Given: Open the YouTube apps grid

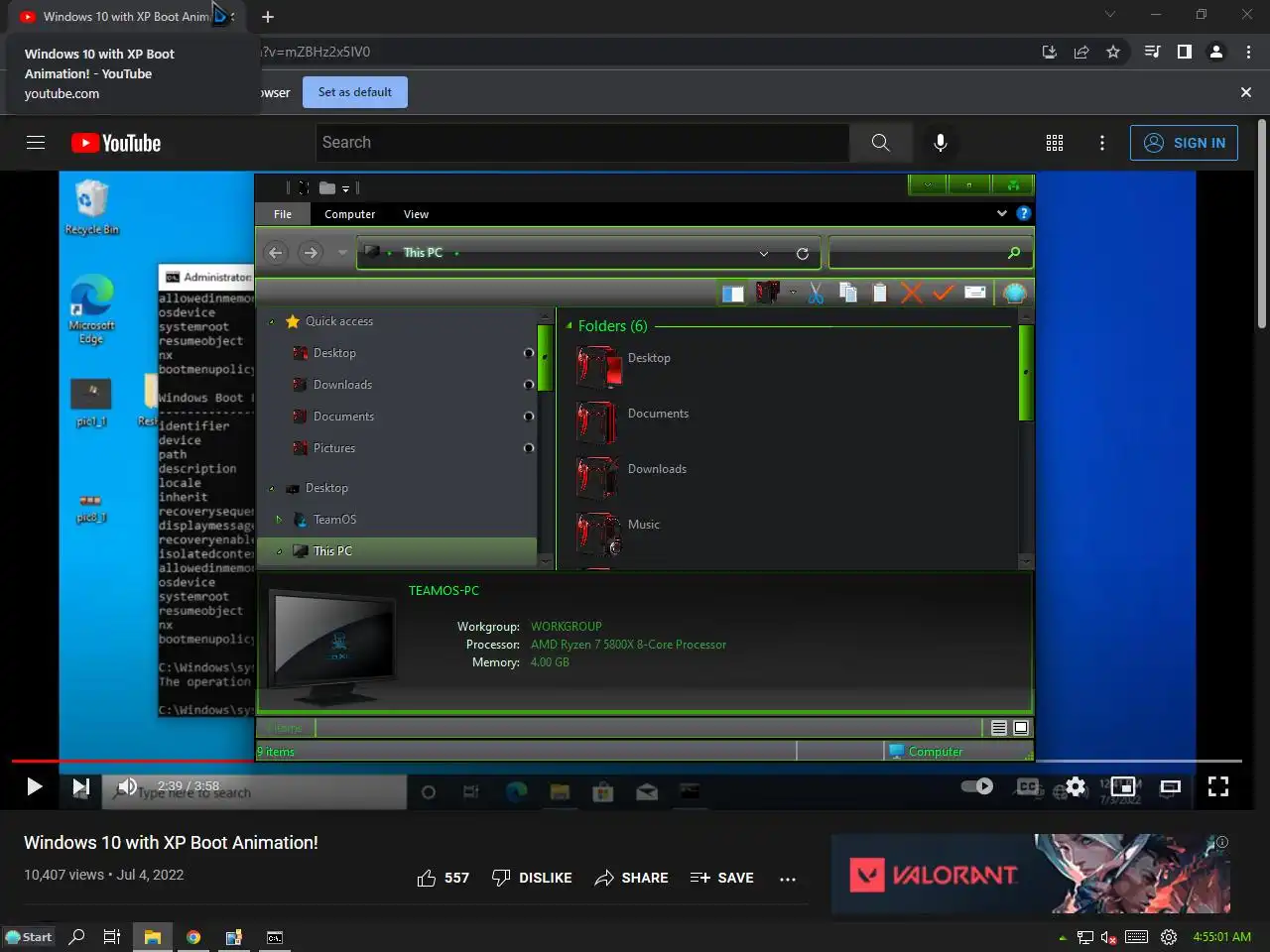Looking at the screenshot, I should pyautogui.click(x=1055, y=143).
